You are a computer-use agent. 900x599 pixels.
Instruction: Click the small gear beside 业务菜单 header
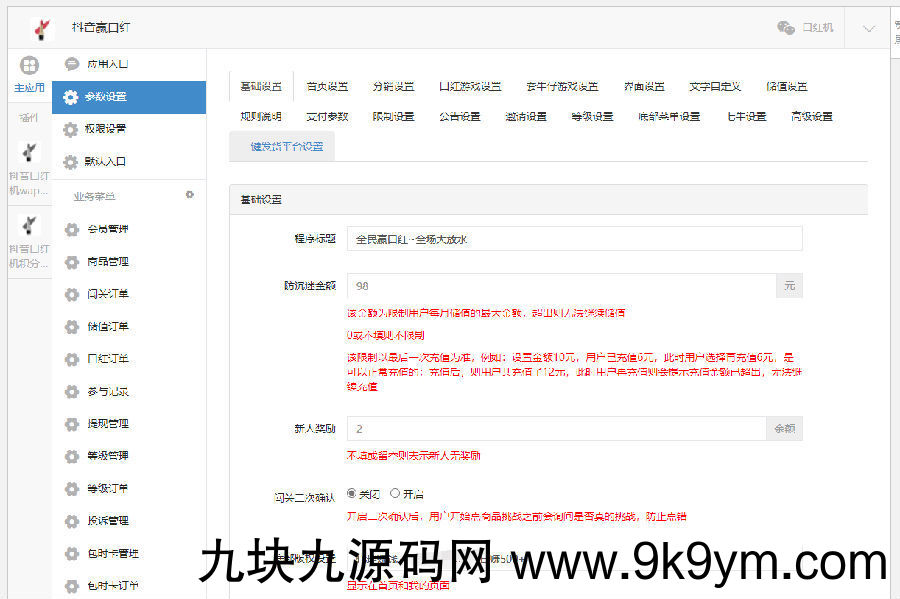190,195
